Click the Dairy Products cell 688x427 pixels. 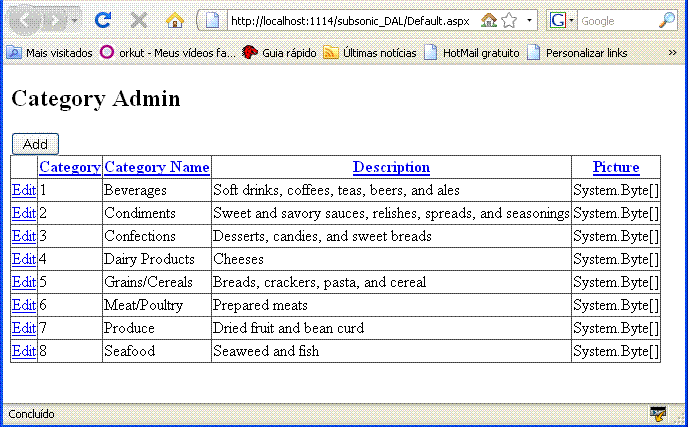[x=157, y=259]
